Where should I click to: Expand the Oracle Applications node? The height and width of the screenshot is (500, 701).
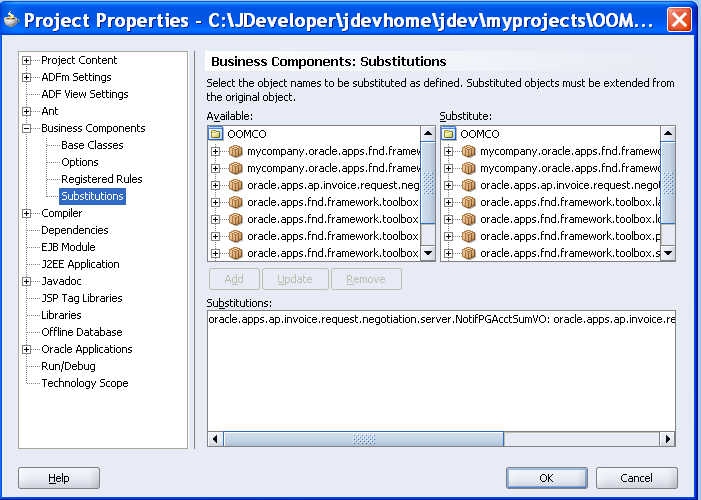tap(26, 349)
